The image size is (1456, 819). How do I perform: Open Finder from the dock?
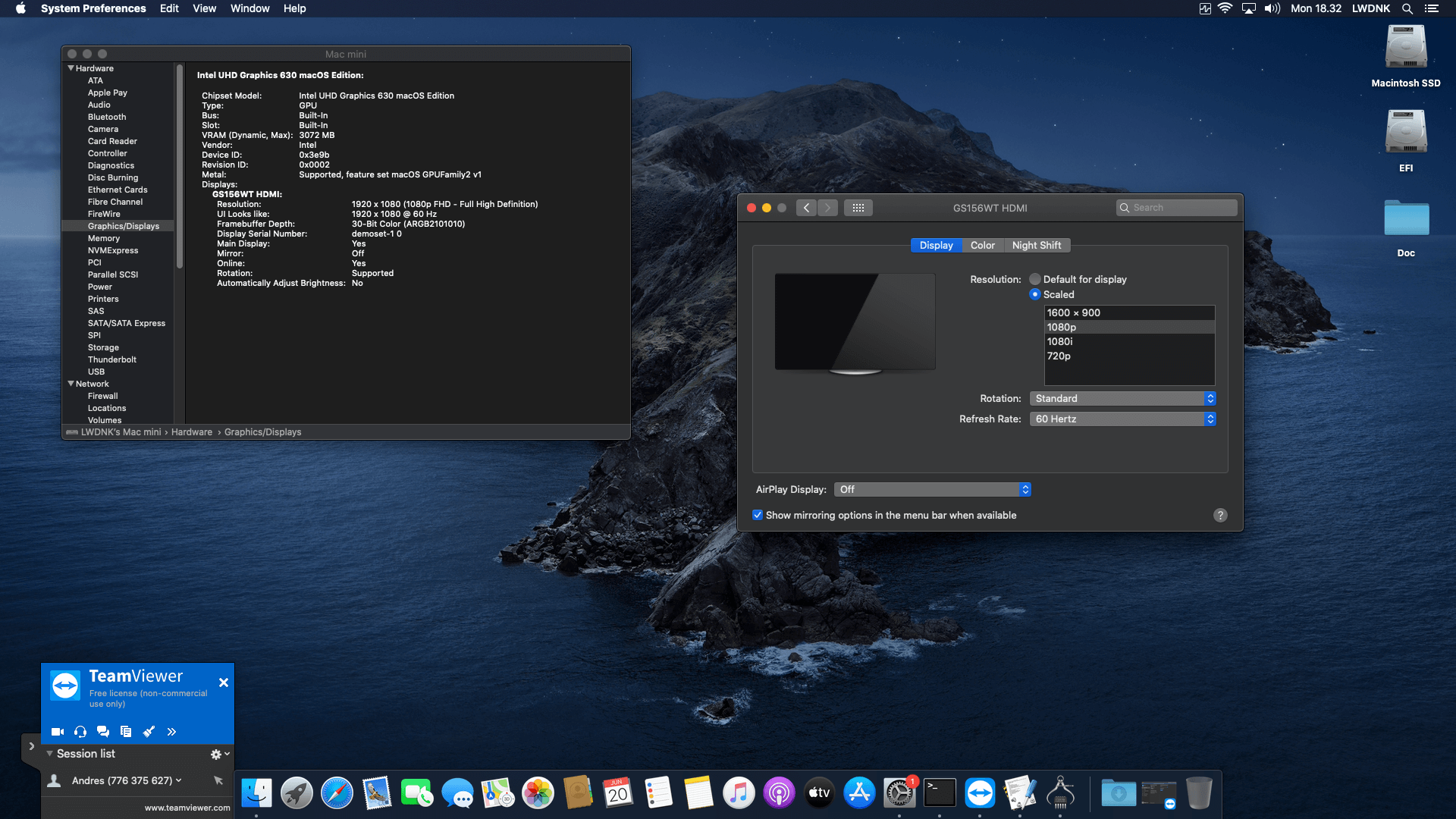(256, 793)
